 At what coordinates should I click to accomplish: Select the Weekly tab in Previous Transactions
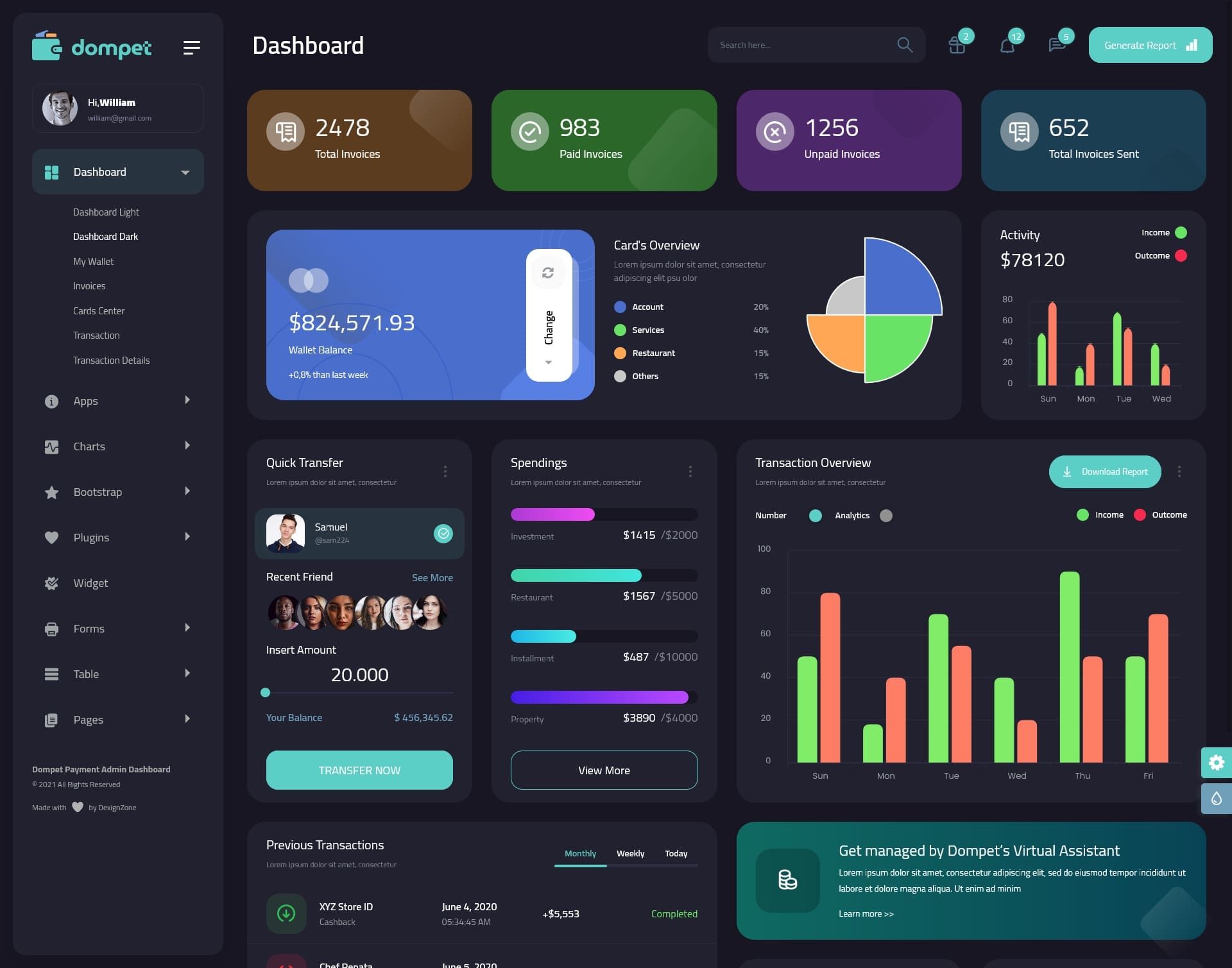click(x=630, y=853)
